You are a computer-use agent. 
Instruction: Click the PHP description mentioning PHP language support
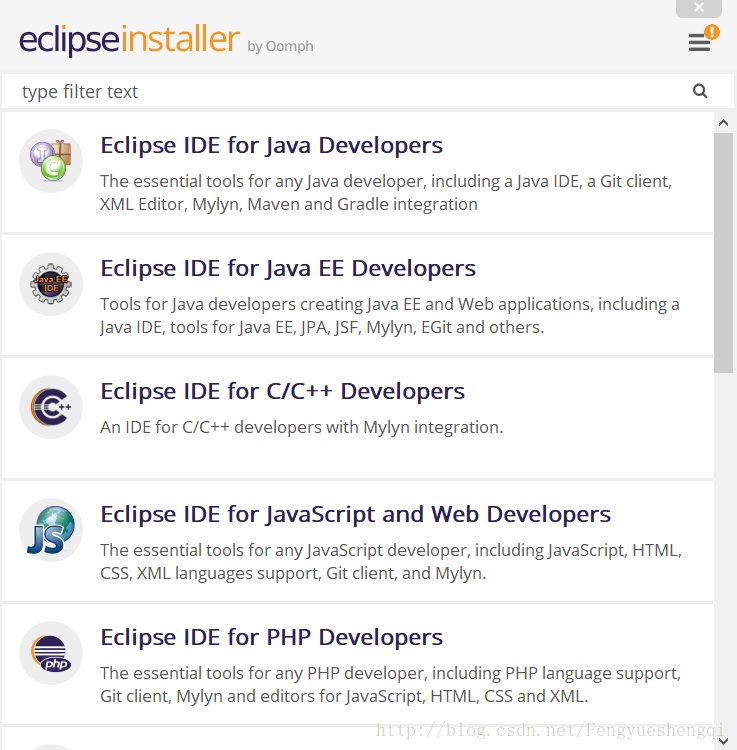click(390, 684)
